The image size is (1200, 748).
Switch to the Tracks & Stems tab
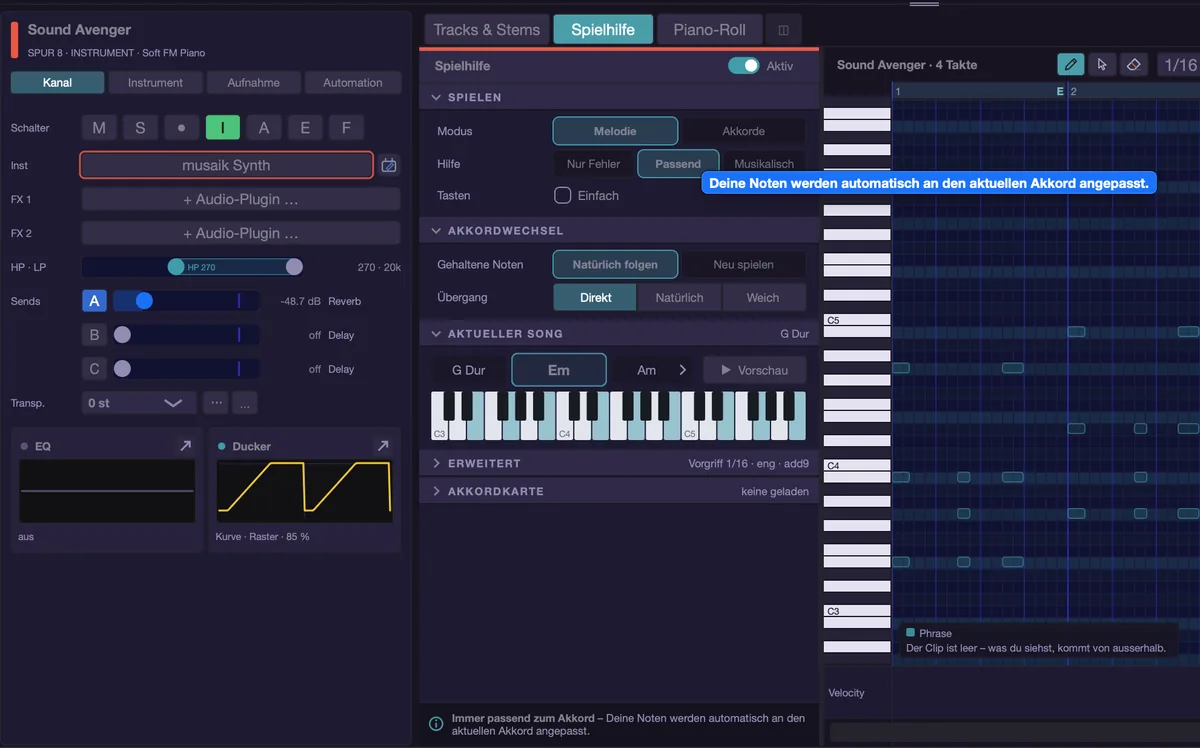487,30
